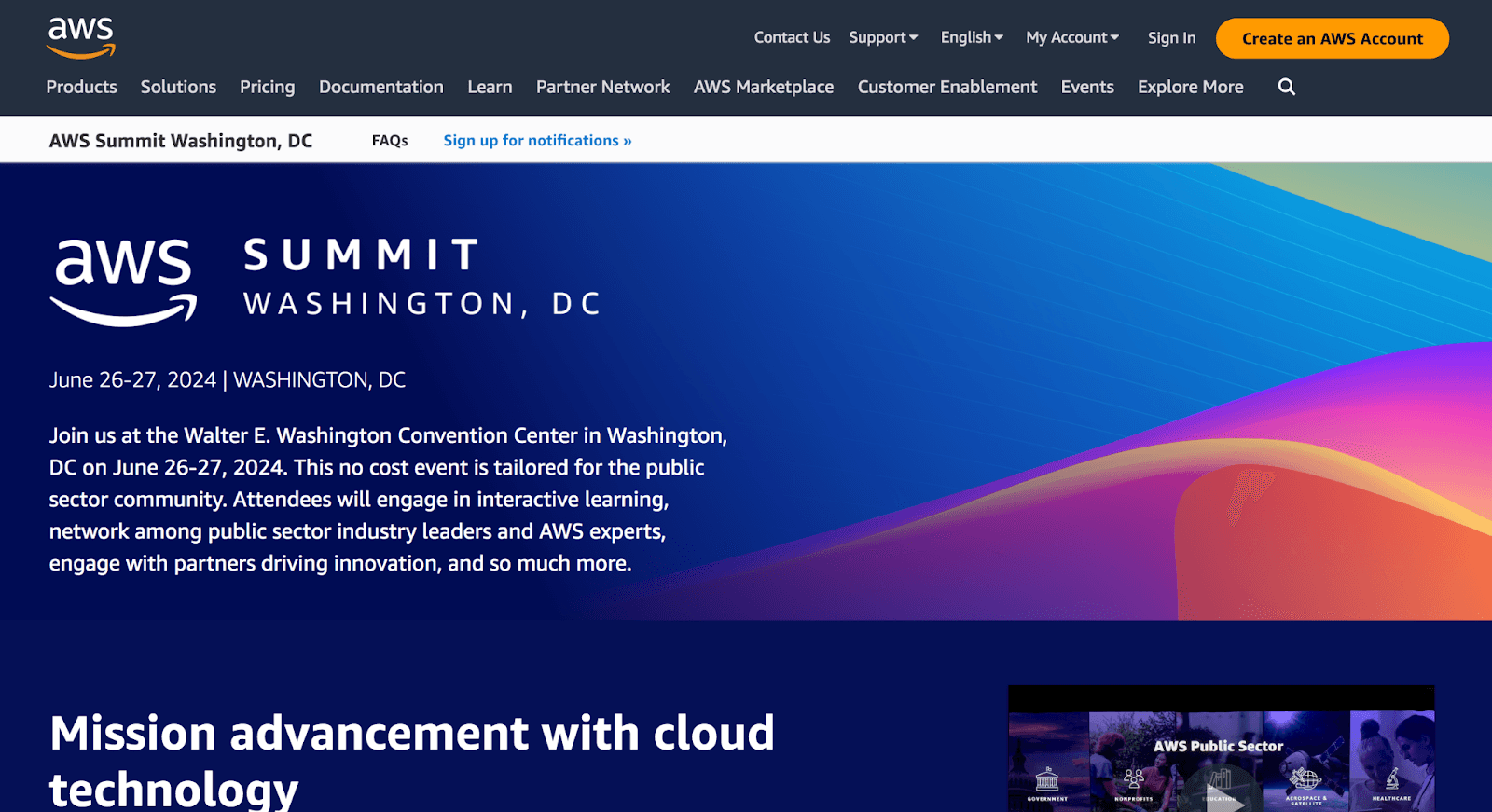Select Customer Enablement in the navigation
Image resolution: width=1492 pixels, height=812 pixels.
tap(947, 87)
